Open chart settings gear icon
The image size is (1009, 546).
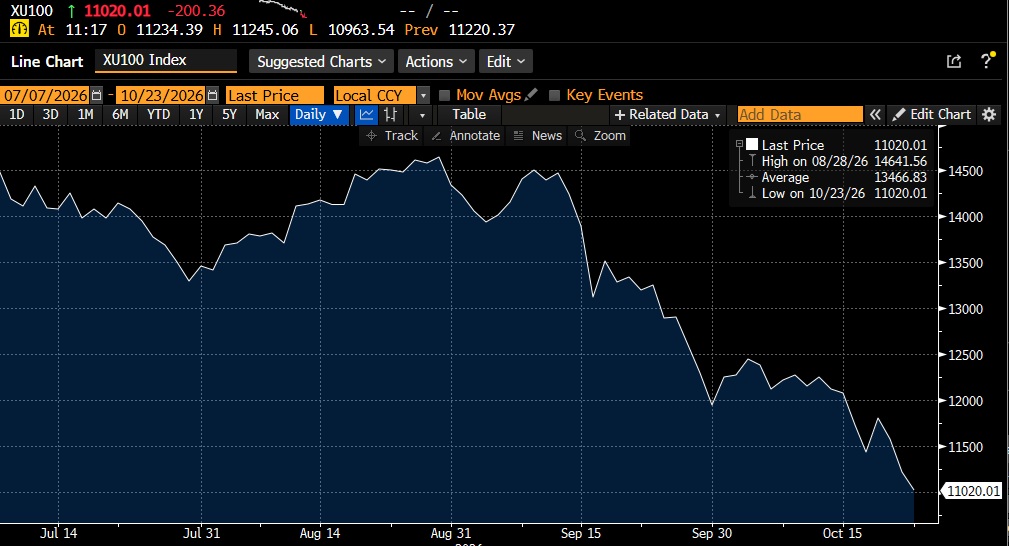pos(989,115)
